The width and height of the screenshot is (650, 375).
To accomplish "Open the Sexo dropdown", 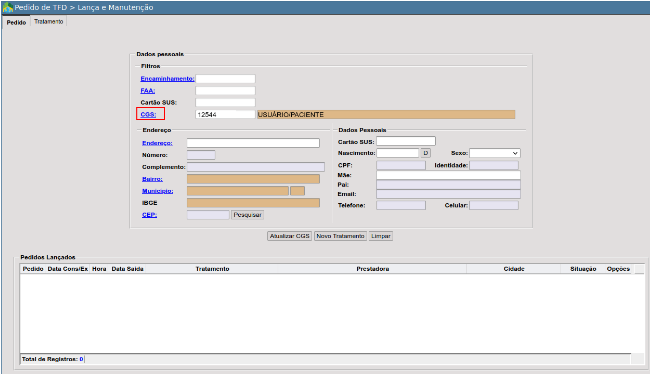I will [495, 153].
